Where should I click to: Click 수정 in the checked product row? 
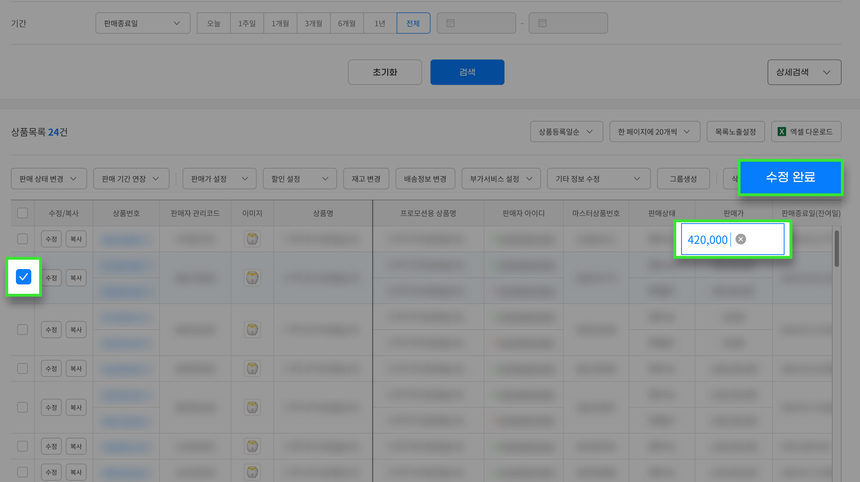point(51,278)
